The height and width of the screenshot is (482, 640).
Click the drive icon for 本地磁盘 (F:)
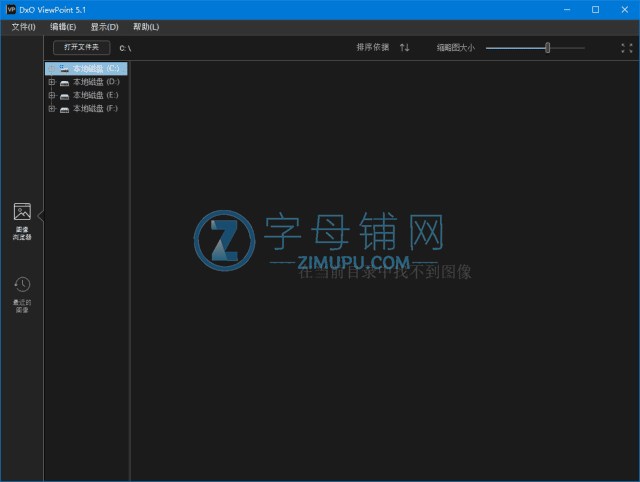coord(64,109)
